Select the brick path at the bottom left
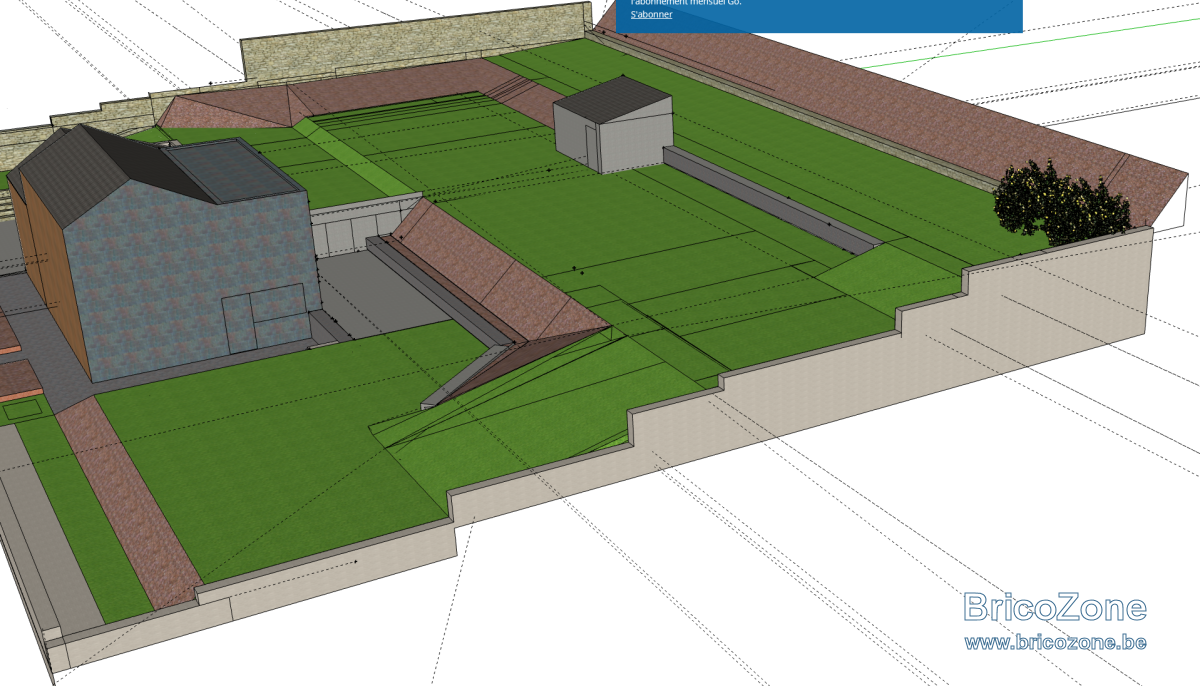This screenshot has height=686, width=1200. coord(125,500)
